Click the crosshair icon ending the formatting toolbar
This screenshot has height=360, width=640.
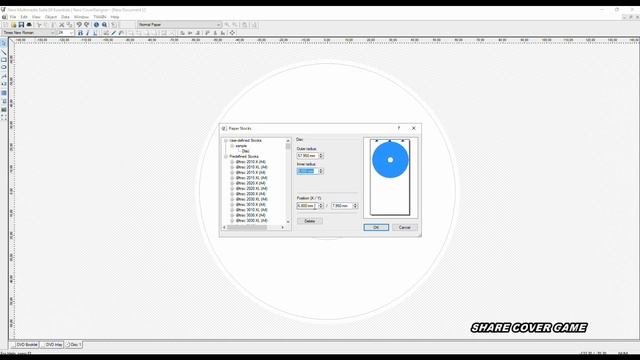coord(232,33)
